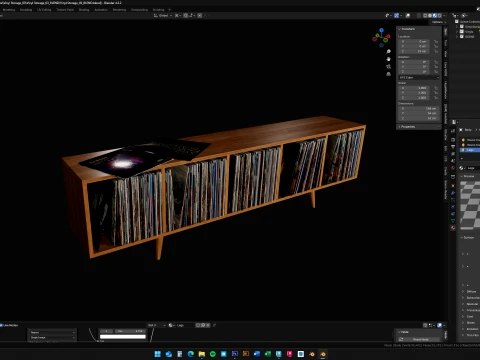Open the Tool tab in the sidebar

click(445, 43)
